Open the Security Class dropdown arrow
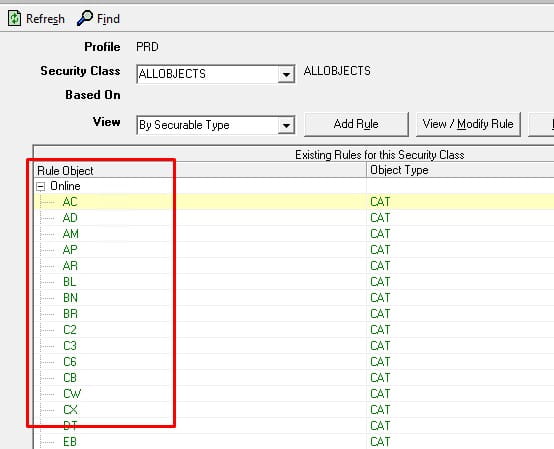 286,74
